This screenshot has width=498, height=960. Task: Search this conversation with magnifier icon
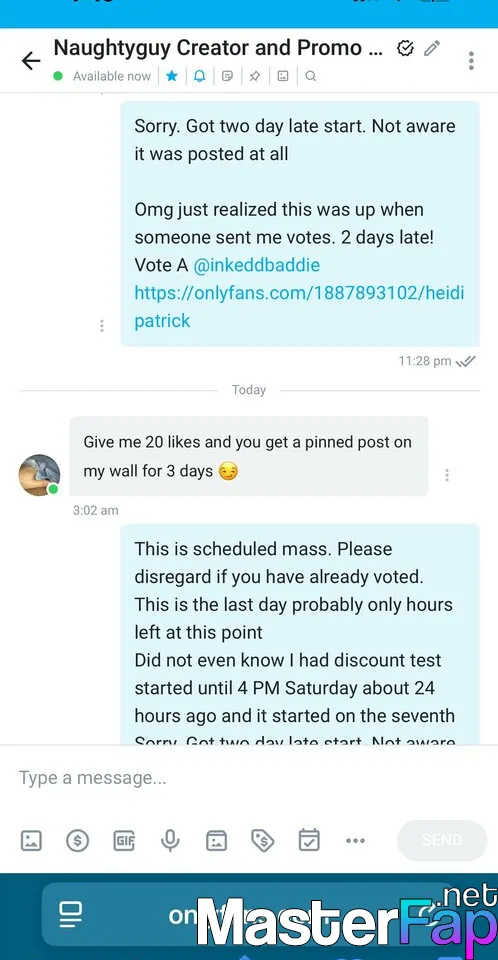click(x=311, y=76)
